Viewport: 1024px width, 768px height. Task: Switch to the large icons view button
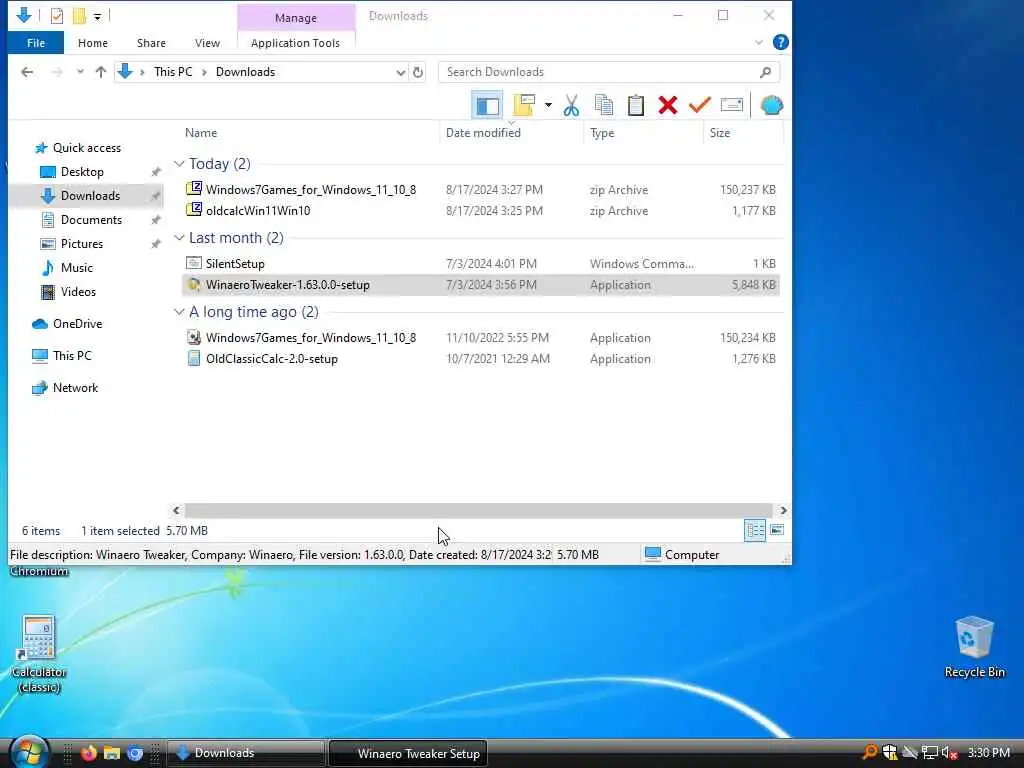tap(776, 530)
